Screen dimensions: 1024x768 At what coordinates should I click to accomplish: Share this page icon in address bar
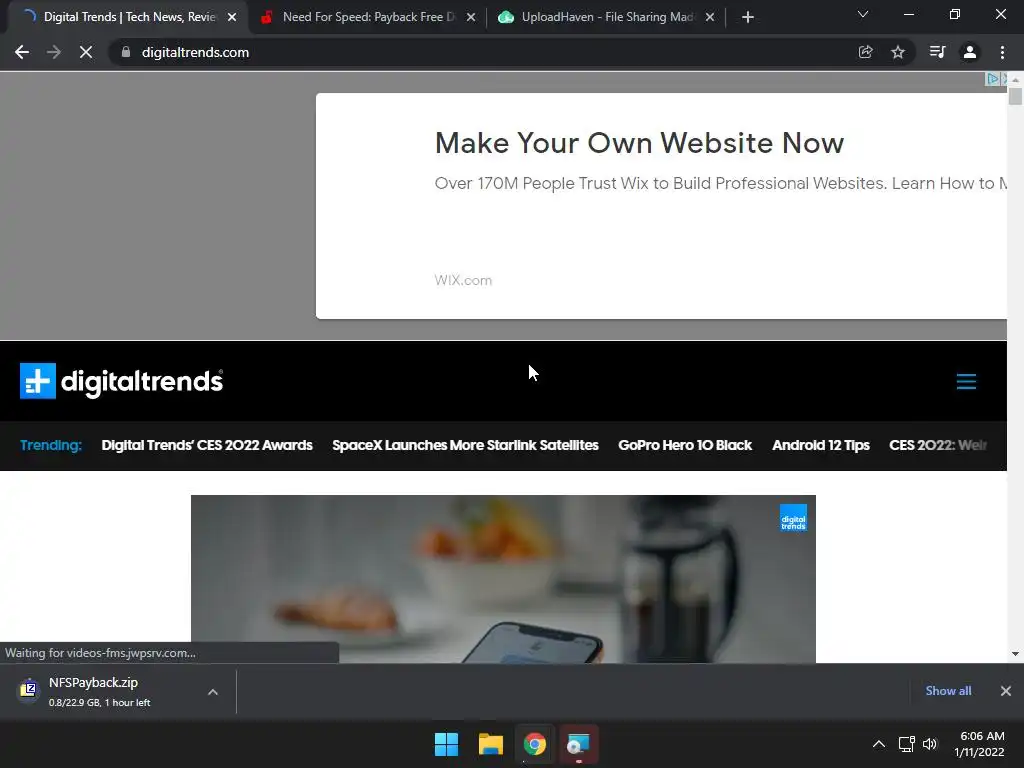865,52
